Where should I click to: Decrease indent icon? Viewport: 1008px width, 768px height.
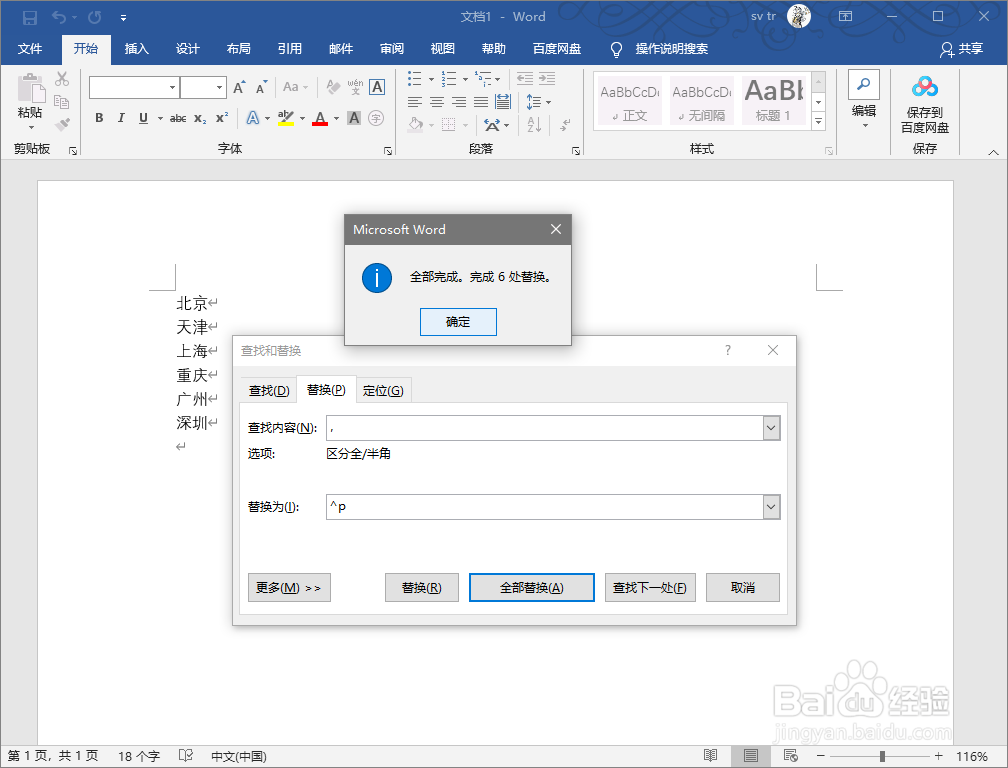point(525,79)
